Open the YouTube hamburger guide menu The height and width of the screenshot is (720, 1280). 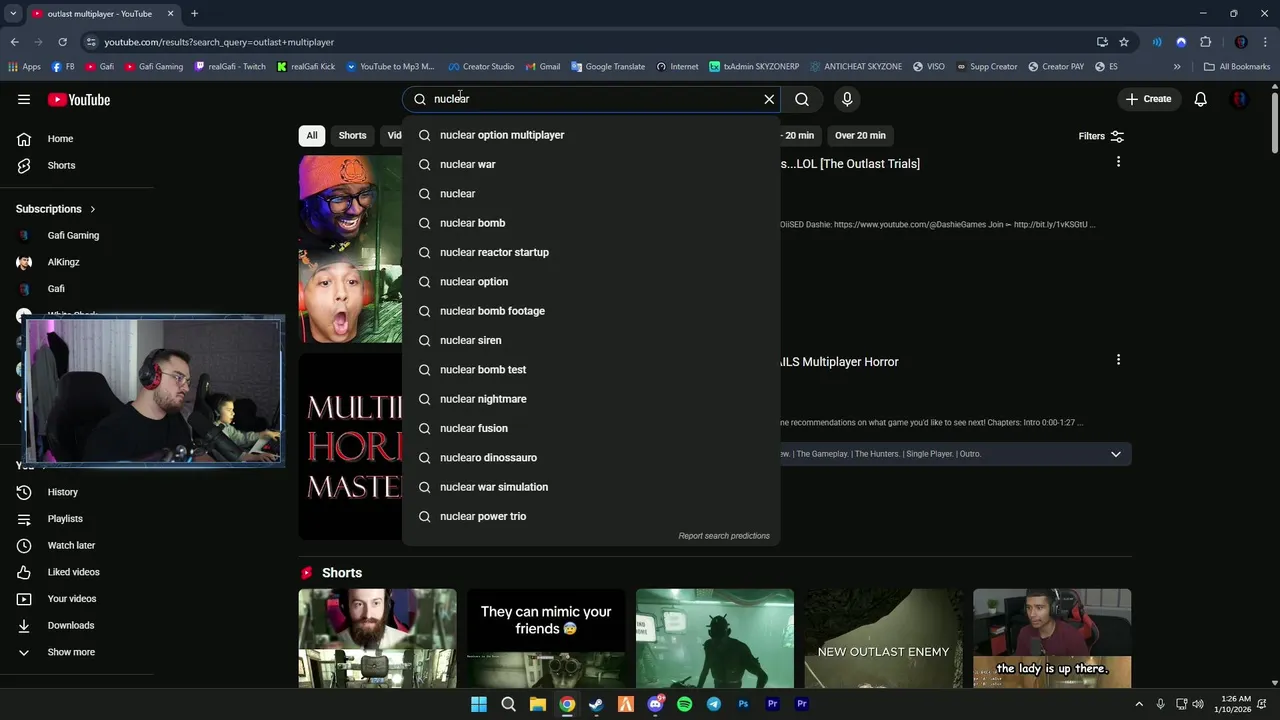(x=24, y=99)
